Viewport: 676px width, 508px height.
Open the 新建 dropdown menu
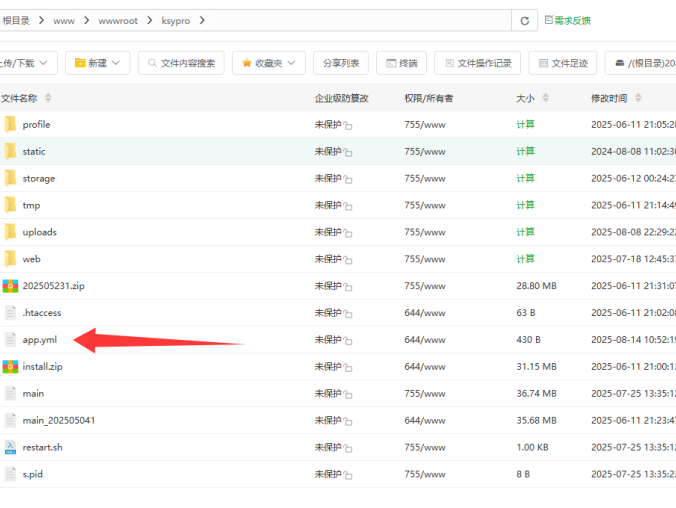pos(98,63)
